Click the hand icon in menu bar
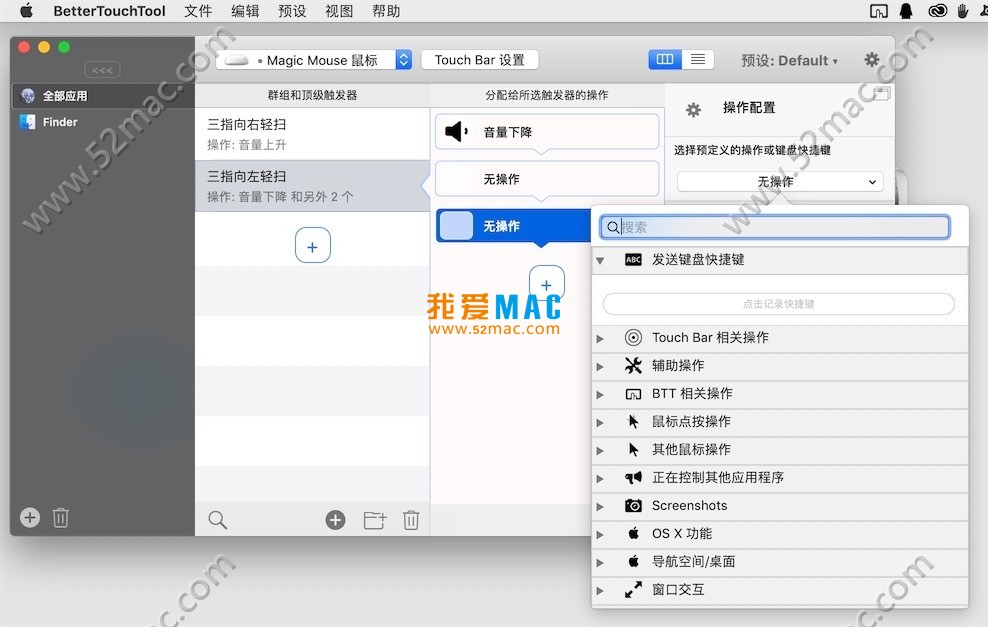988x627 pixels. (x=962, y=11)
